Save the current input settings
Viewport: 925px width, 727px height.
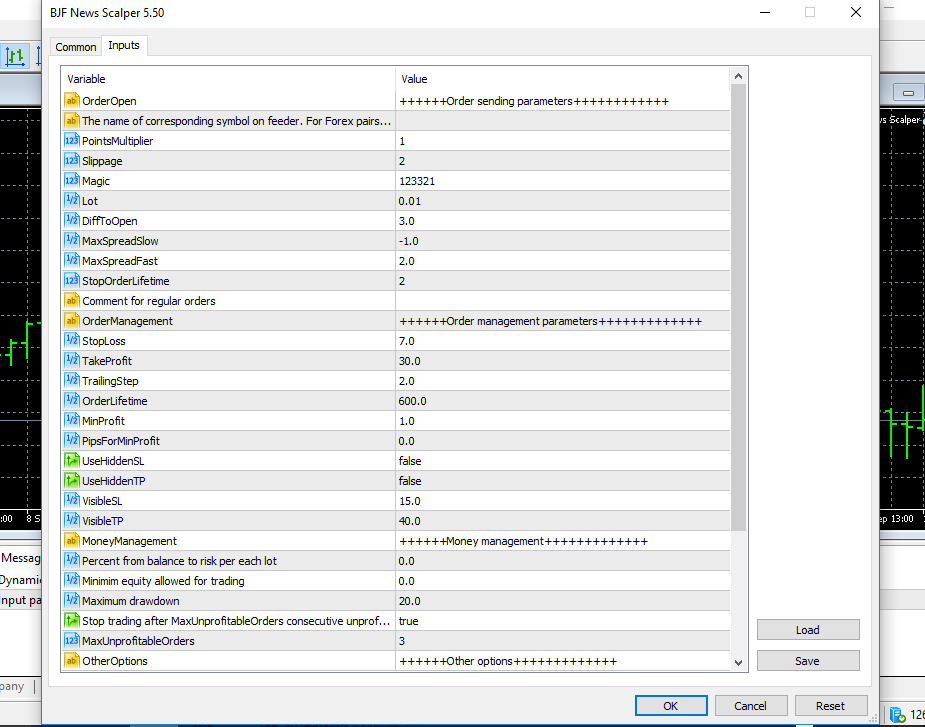click(x=808, y=661)
